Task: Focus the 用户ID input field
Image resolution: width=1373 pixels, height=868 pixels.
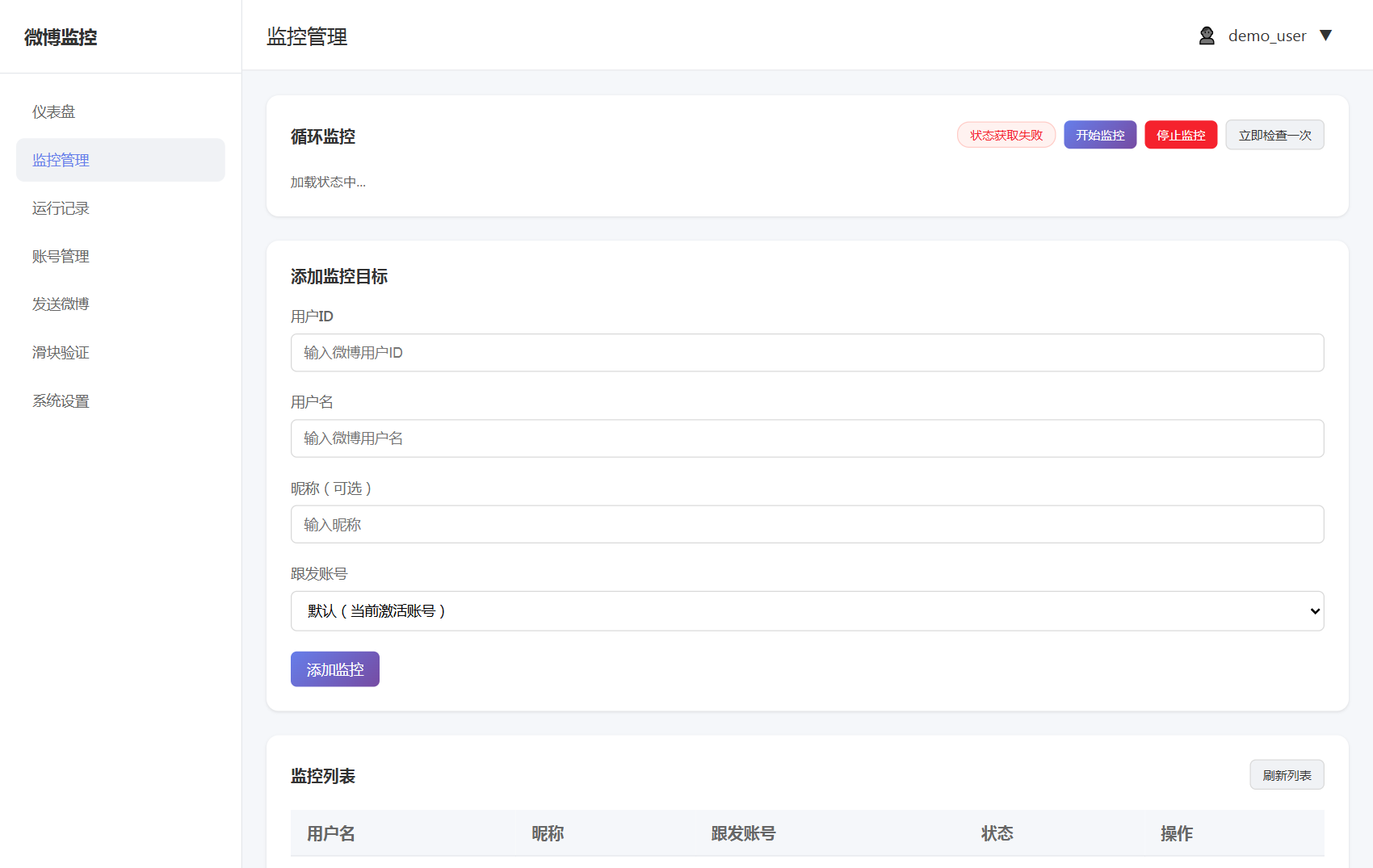Action: tap(807, 353)
